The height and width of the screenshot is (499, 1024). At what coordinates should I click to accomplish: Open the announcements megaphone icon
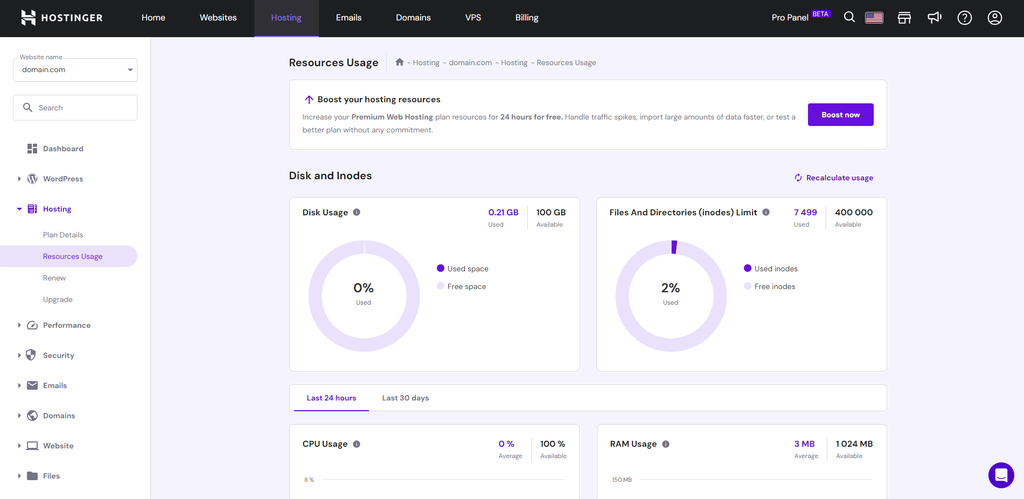(x=935, y=18)
